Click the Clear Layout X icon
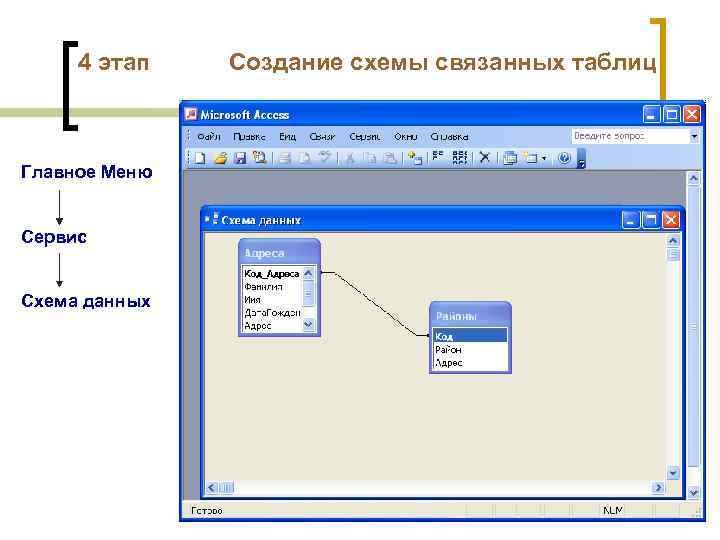 (x=484, y=158)
